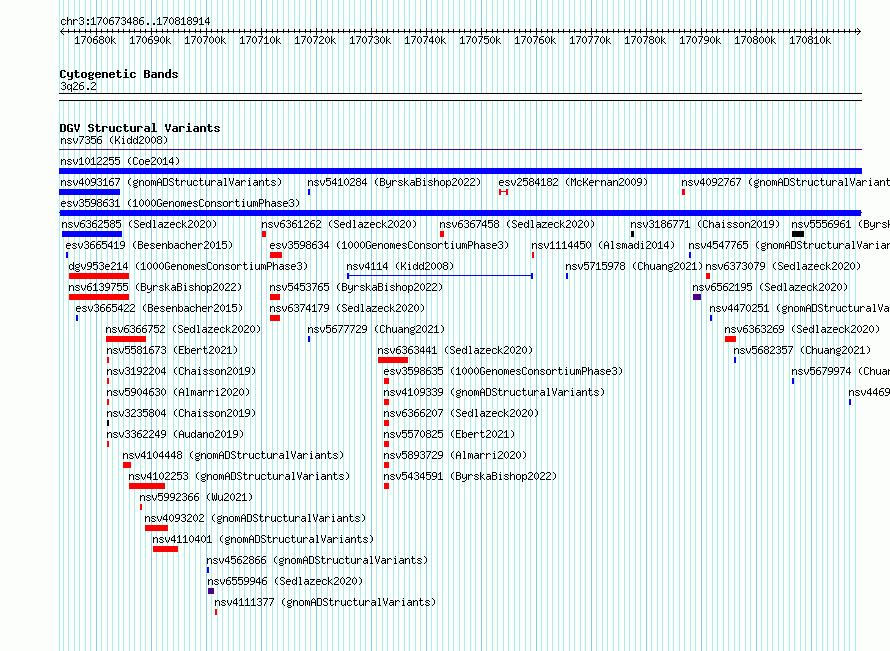Screen dimensions: 890x651
Task: Open esv3665419 (Besenbacher2015) variant
Action: point(149,245)
